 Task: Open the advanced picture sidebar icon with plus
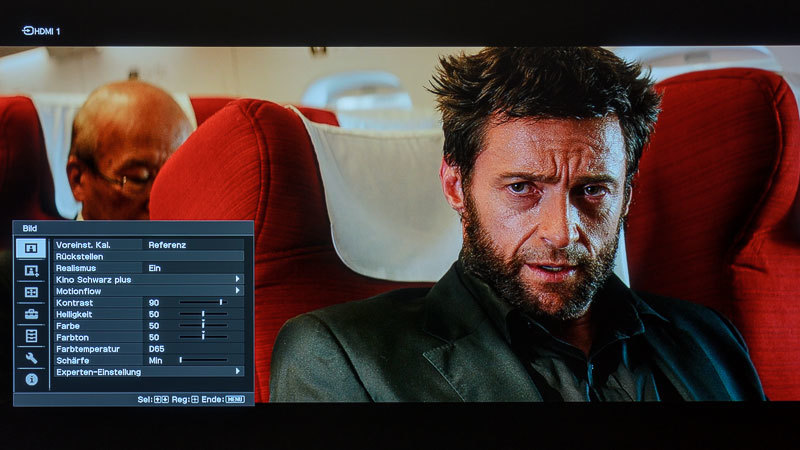(31, 270)
